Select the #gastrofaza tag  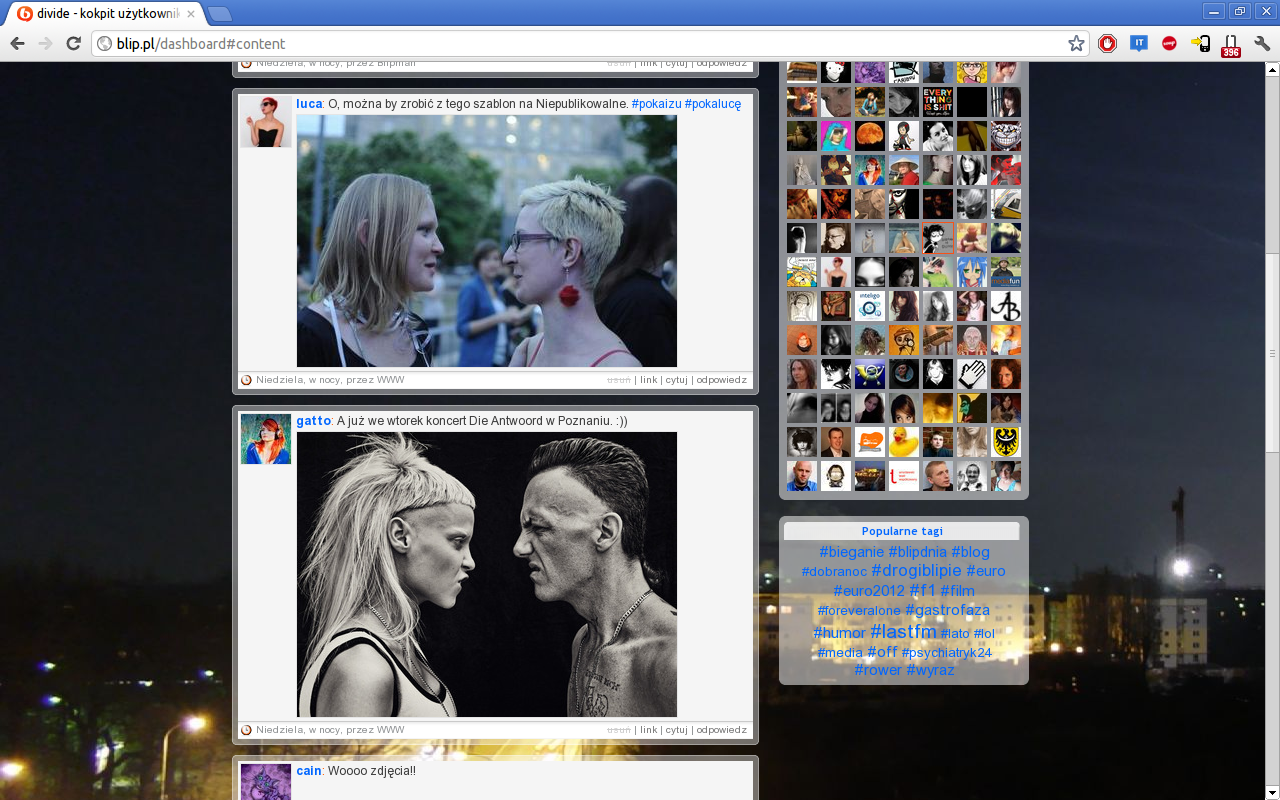click(x=947, y=610)
